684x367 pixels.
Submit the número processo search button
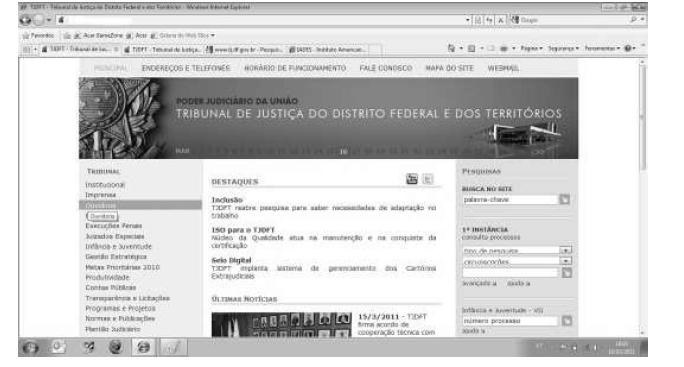[567, 321]
